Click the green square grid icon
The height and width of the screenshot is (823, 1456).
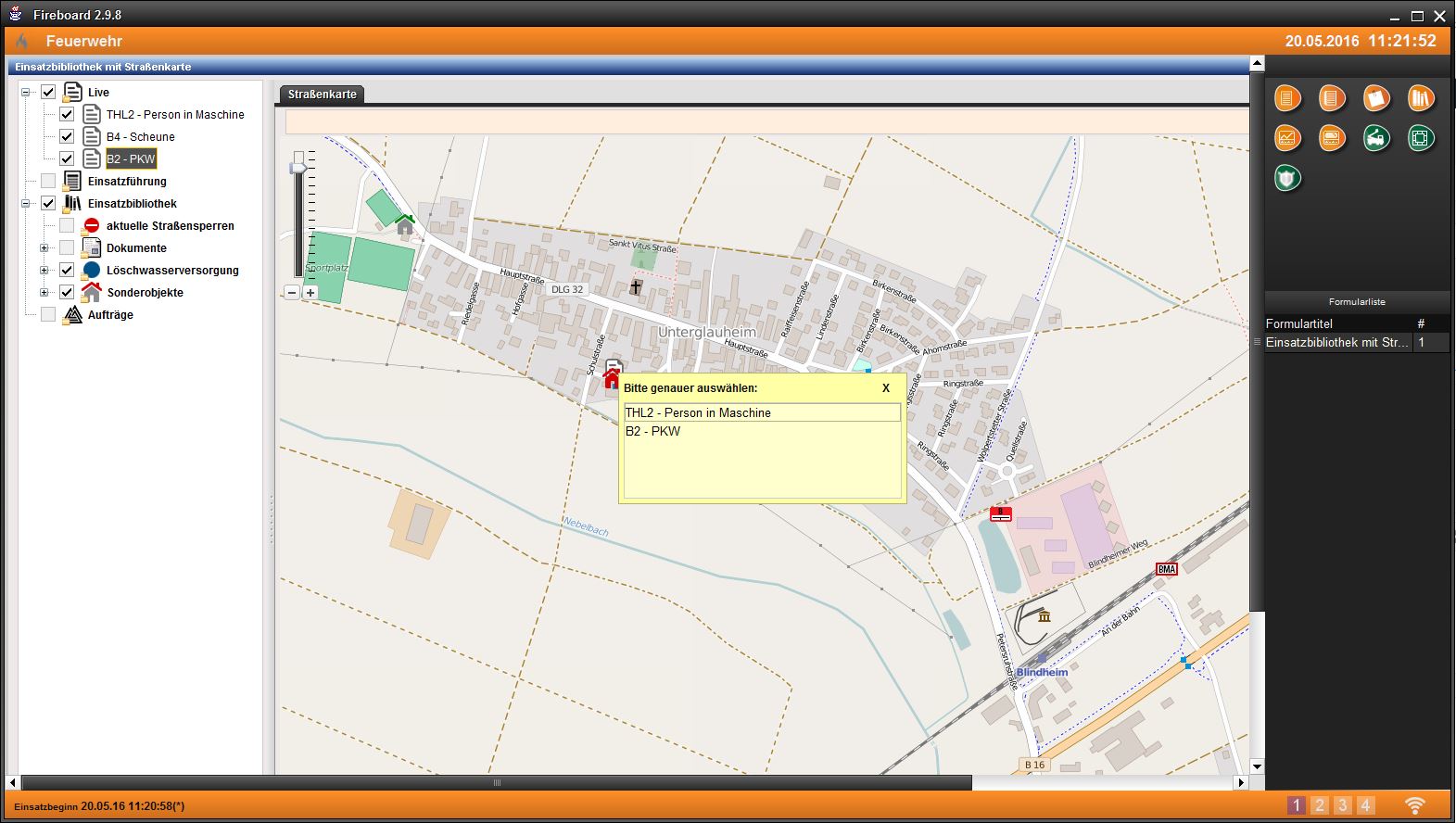[x=1421, y=138]
